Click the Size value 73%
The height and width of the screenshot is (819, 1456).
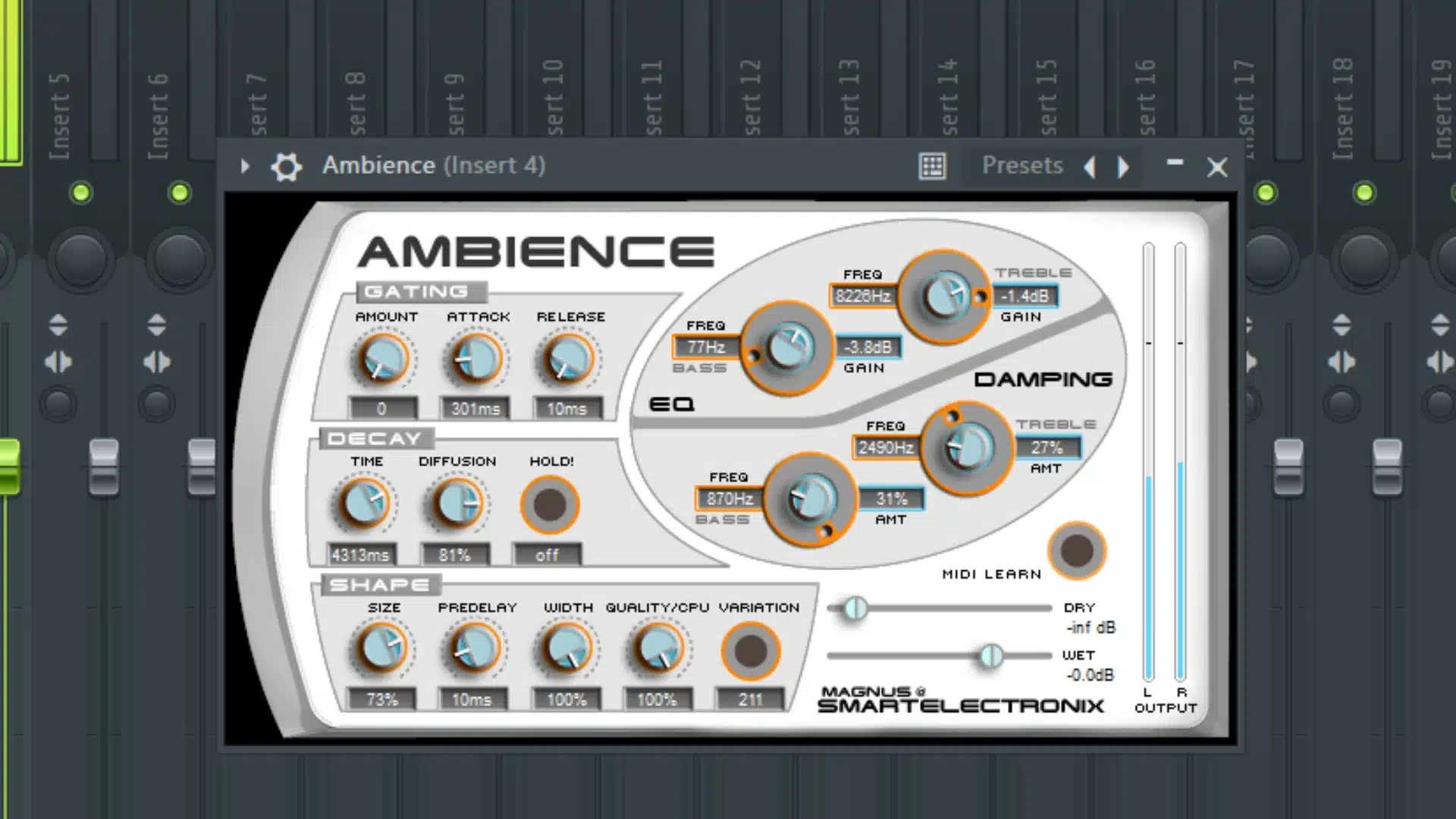[382, 699]
